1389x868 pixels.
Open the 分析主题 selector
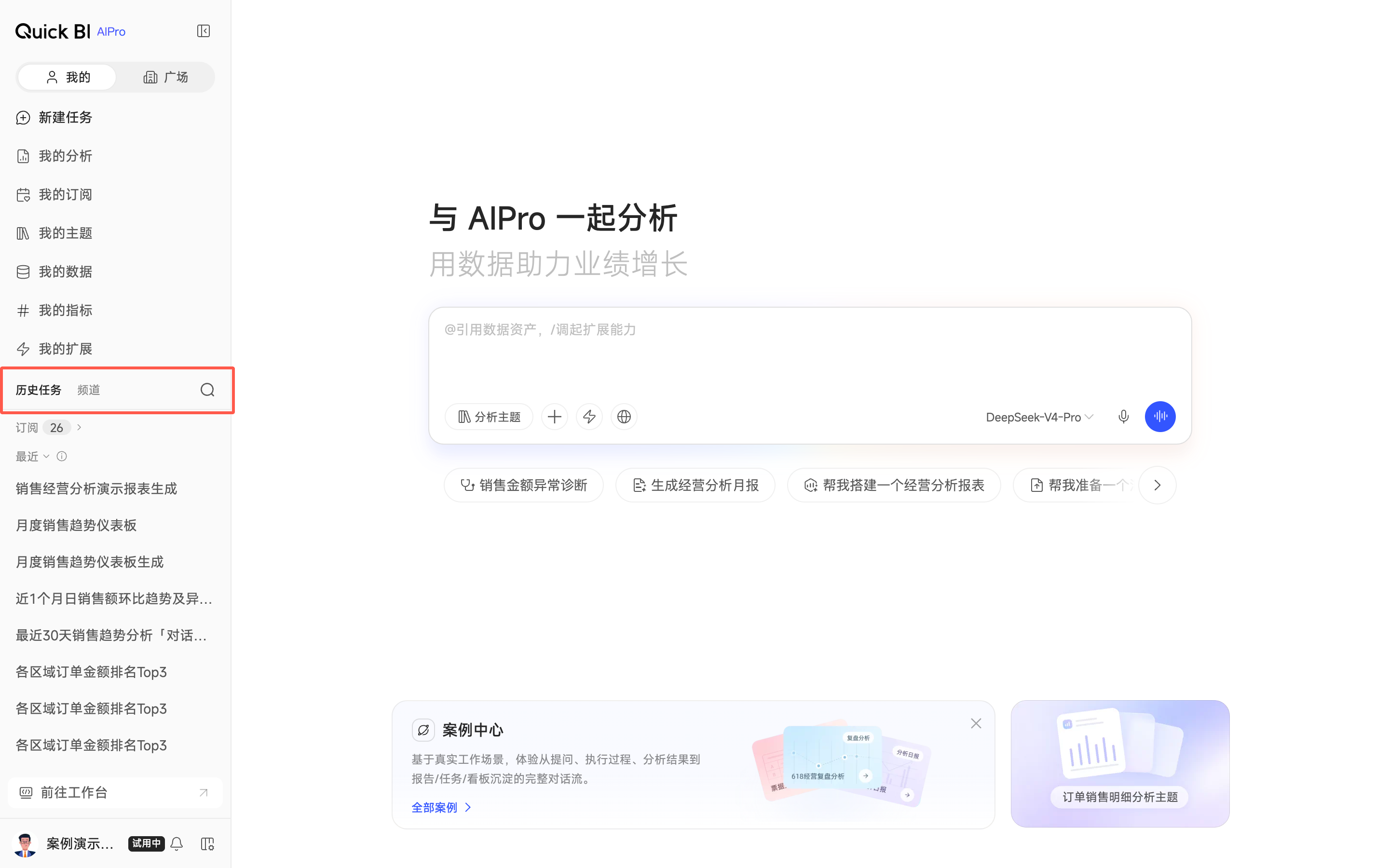[x=489, y=417]
